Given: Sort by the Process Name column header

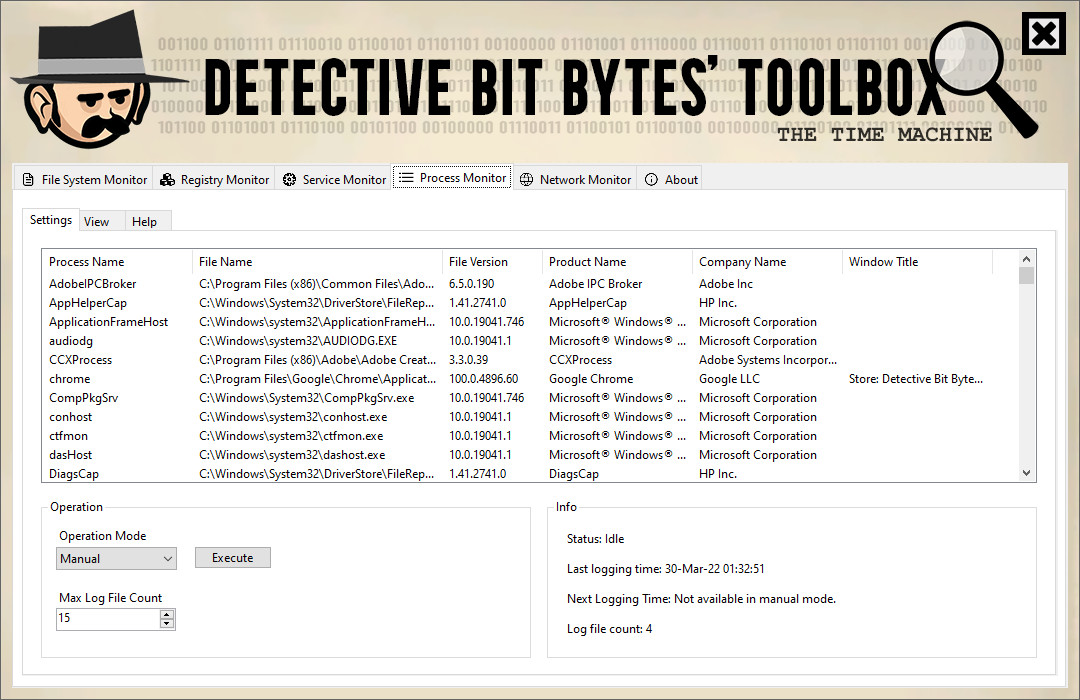Looking at the screenshot, I should (x=87, y=262).
